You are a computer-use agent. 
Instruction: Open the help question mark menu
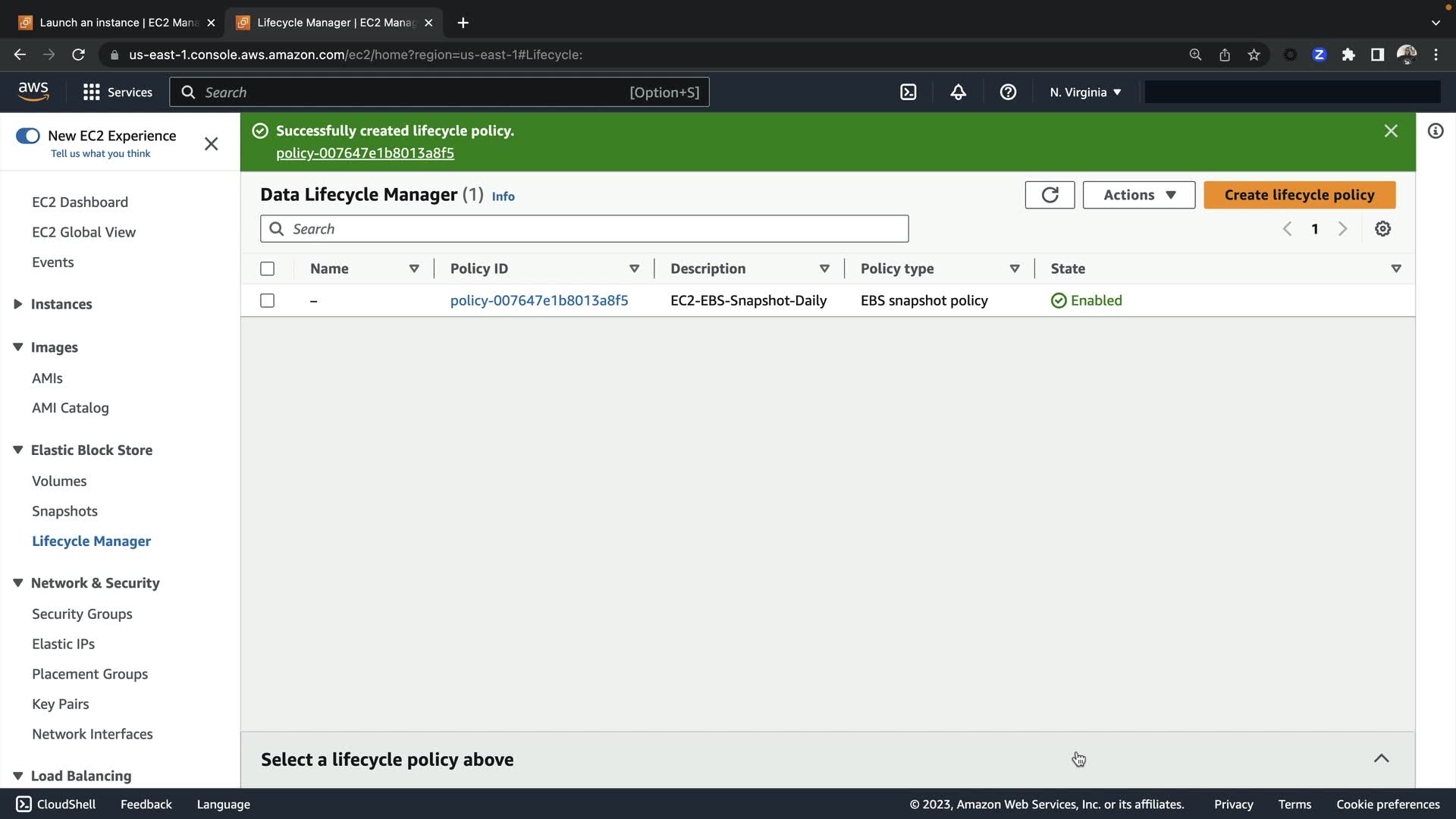point(1008,92)
